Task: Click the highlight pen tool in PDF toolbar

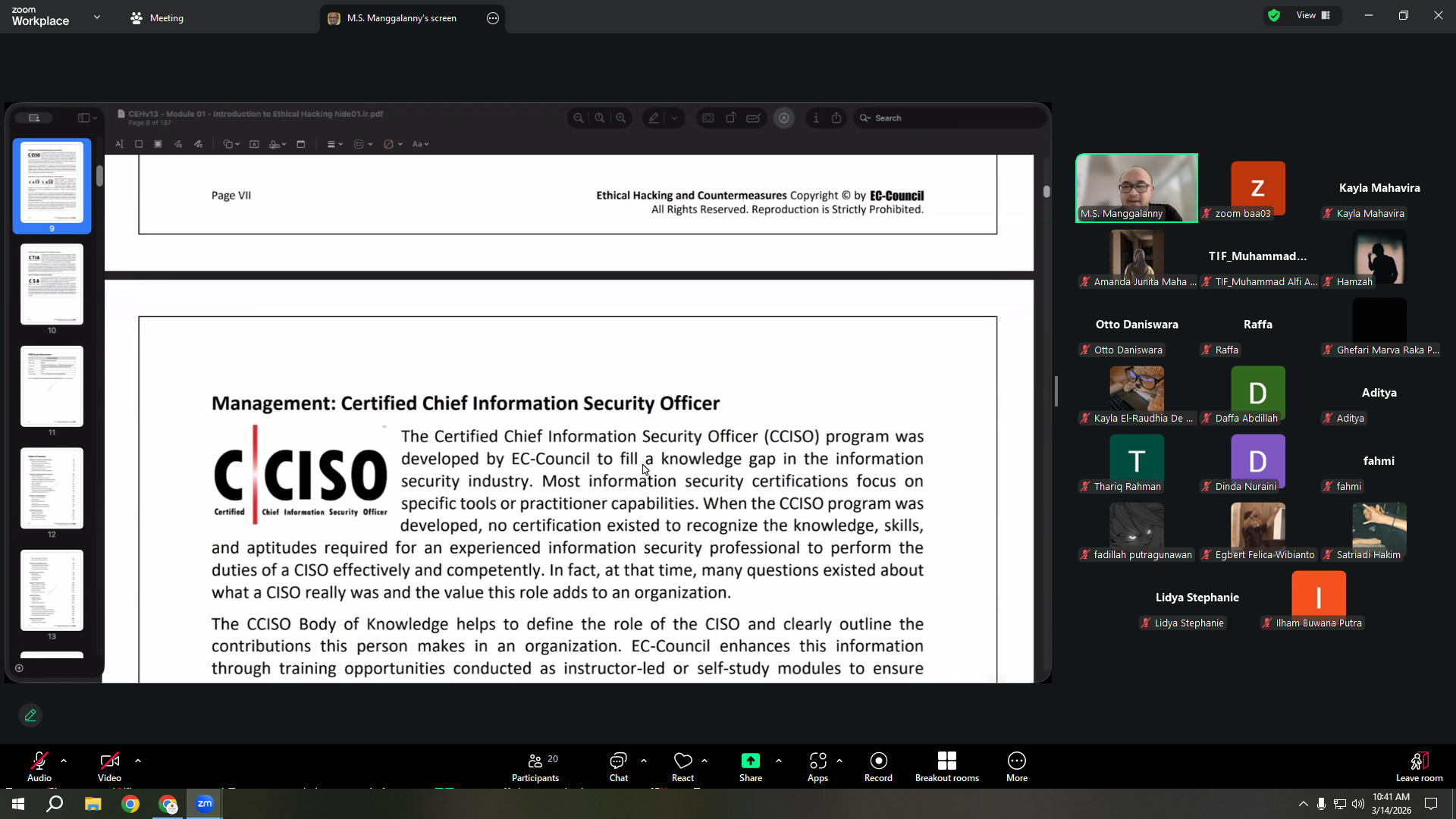Action: (654, 118)
